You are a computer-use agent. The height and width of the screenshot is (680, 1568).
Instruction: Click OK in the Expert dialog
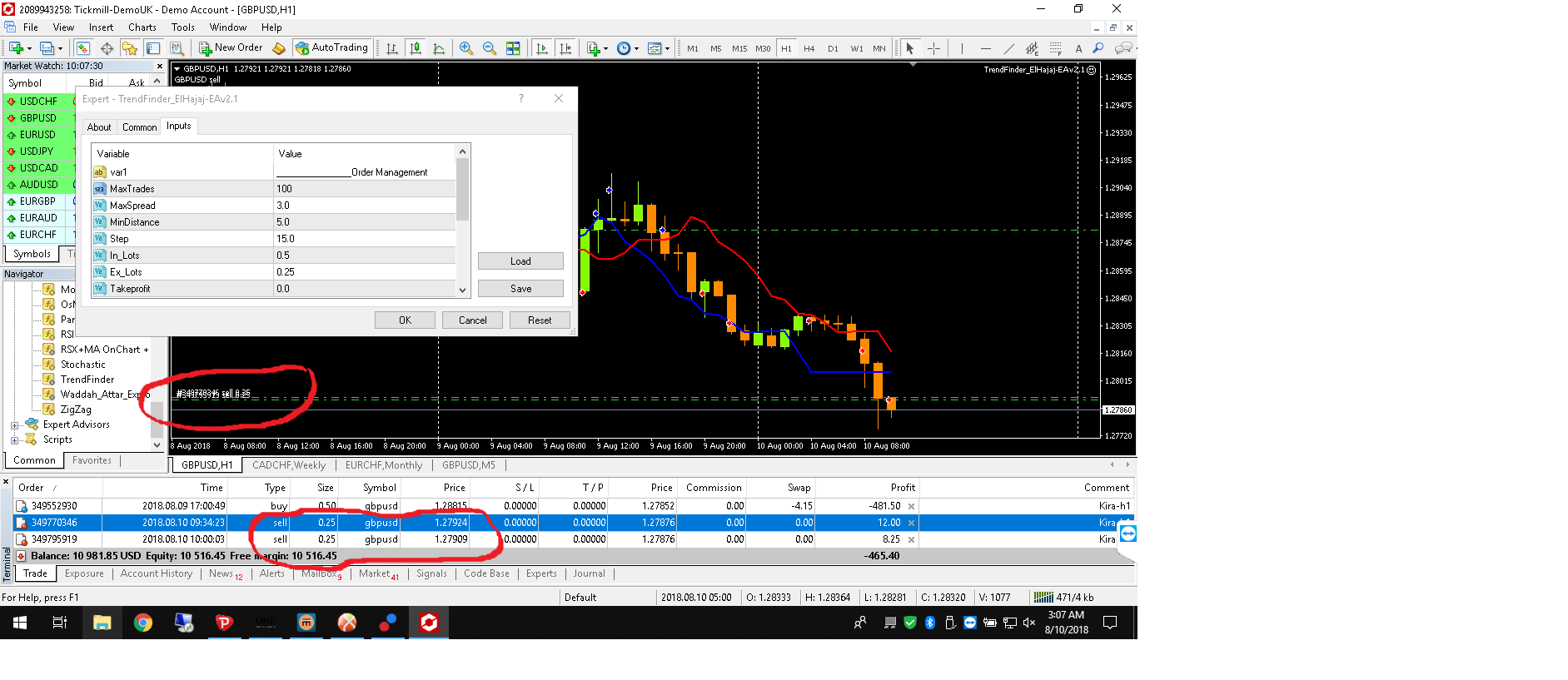(405, 320)
